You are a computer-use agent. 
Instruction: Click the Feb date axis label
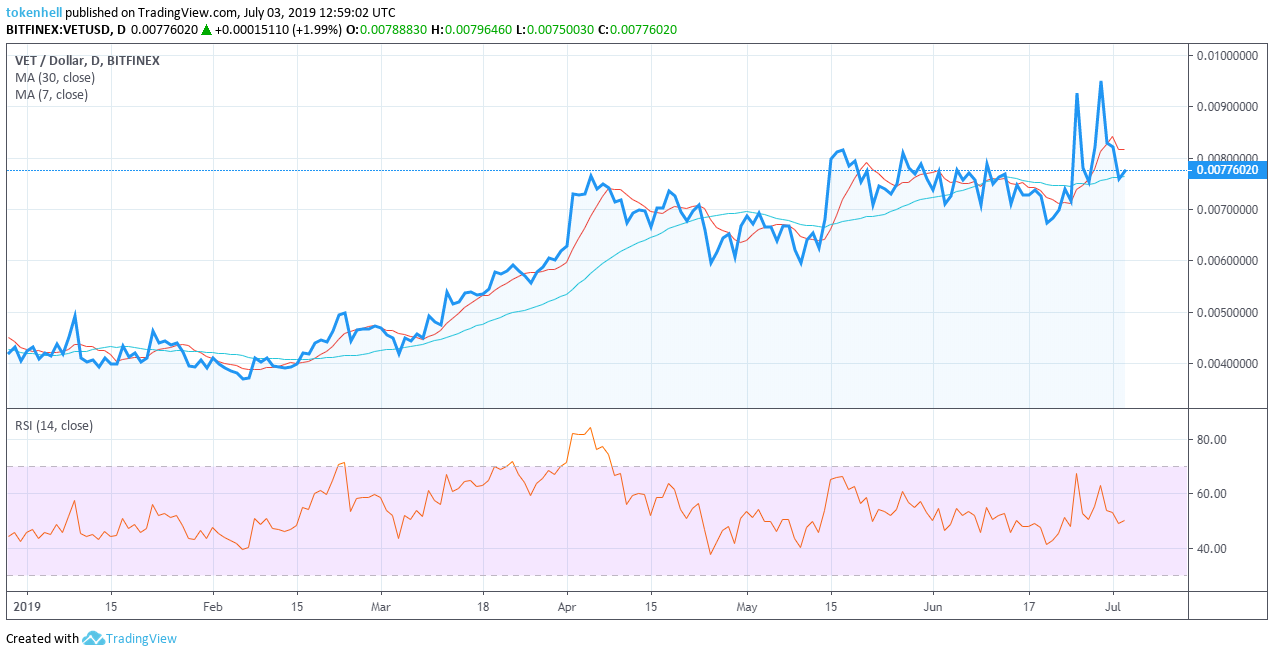[x=212, y=606]
